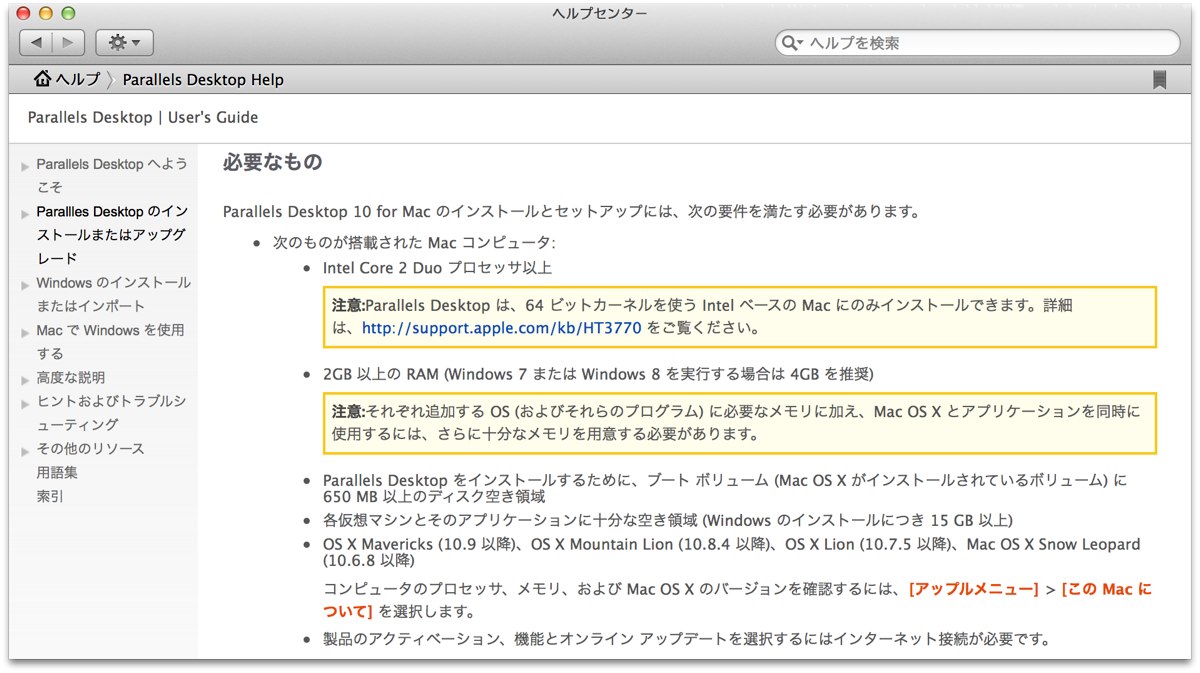
Task: Open the bookmark icon on the right
Action: pyautogui.click(x=1159, y=80)
